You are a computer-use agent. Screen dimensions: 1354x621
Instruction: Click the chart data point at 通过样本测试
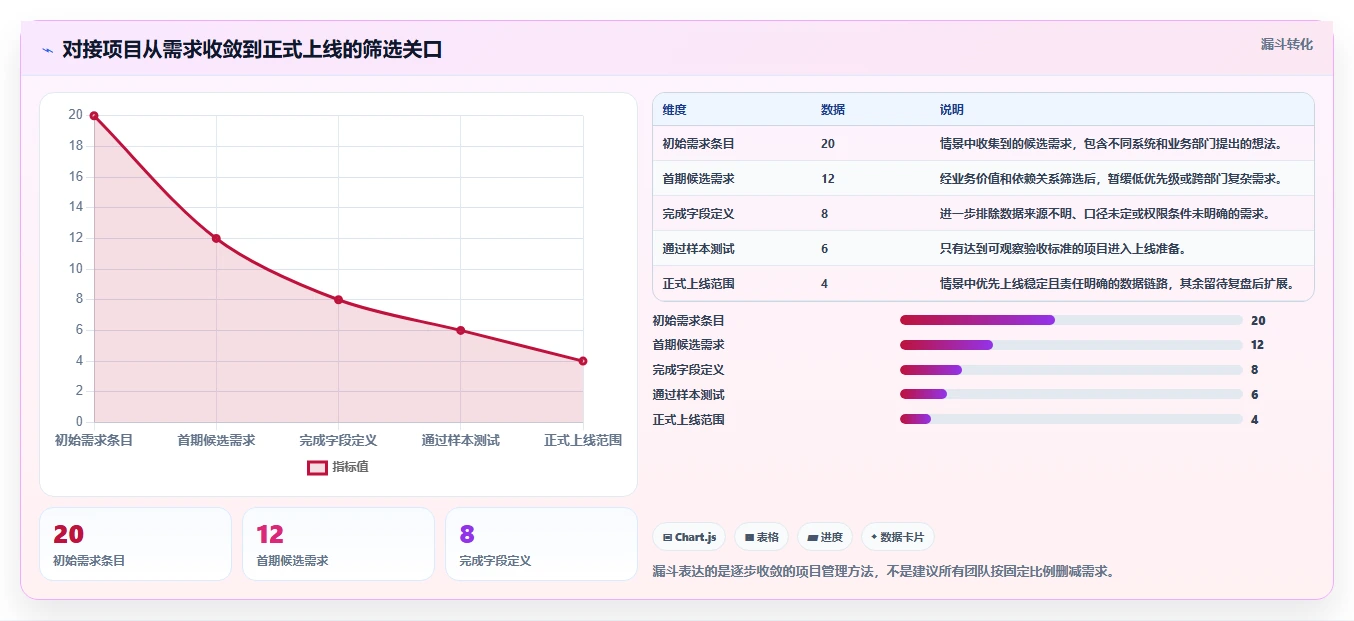[461, 330]
